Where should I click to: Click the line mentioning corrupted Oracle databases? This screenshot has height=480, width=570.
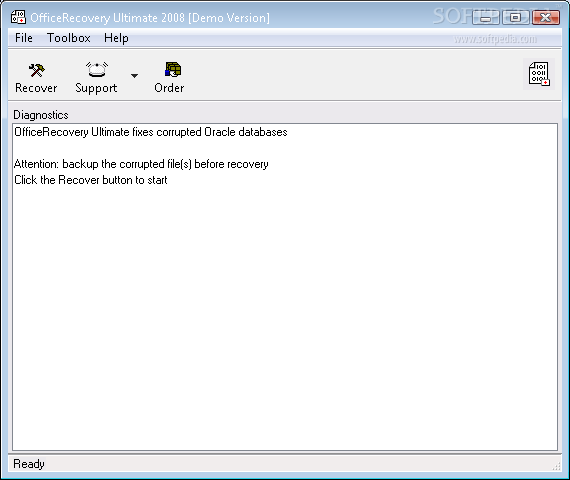[150, 132]
